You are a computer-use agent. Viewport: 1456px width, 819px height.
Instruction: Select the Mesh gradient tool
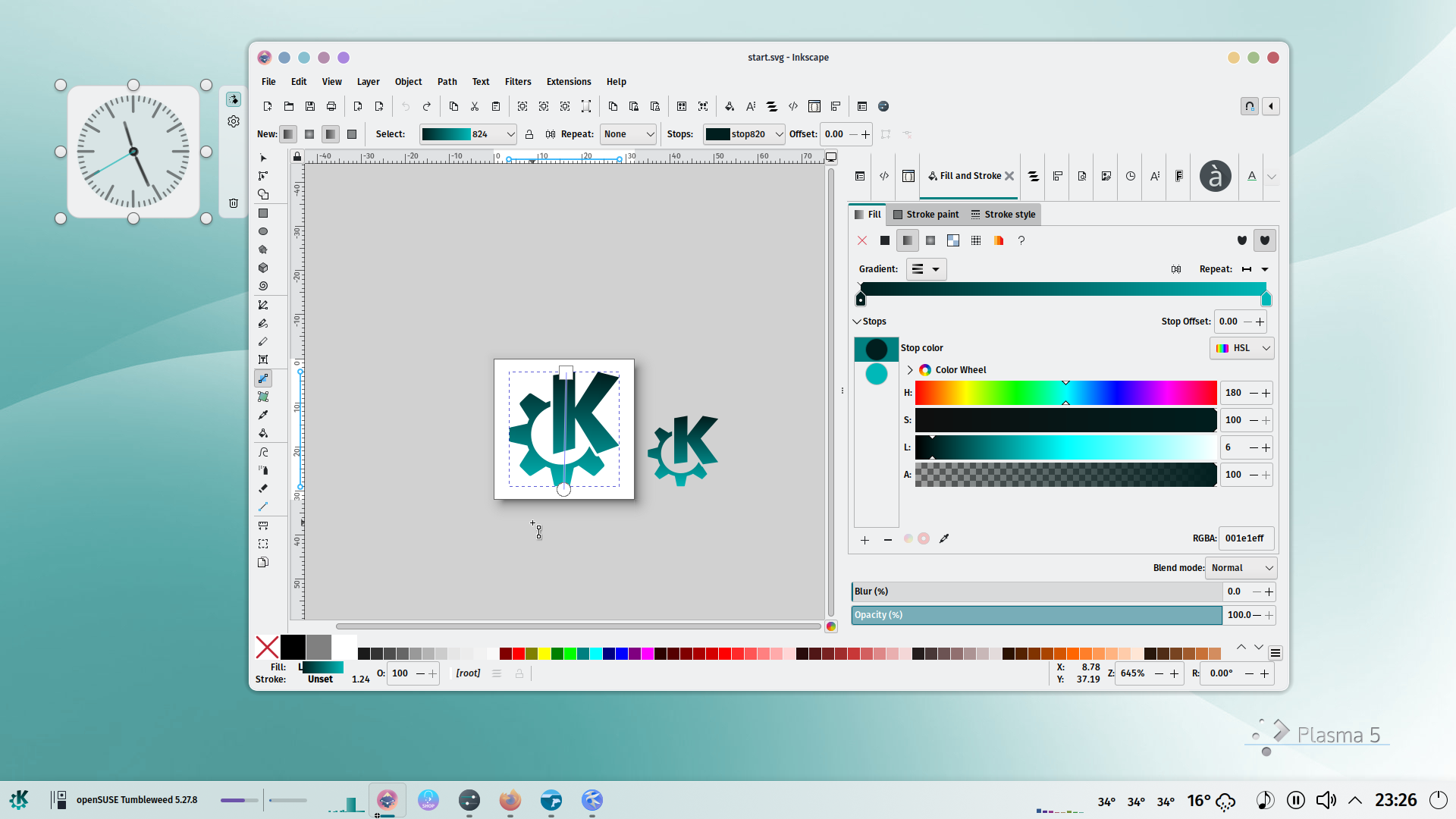tap(263, 397)
